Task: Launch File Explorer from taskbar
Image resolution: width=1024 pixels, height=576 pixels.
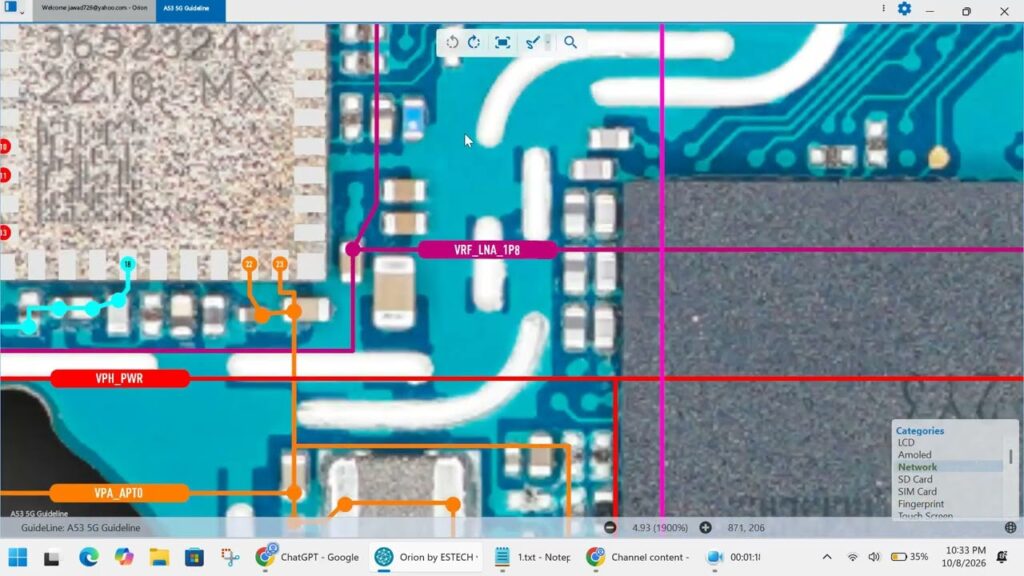Action: [x=159, y=557]
